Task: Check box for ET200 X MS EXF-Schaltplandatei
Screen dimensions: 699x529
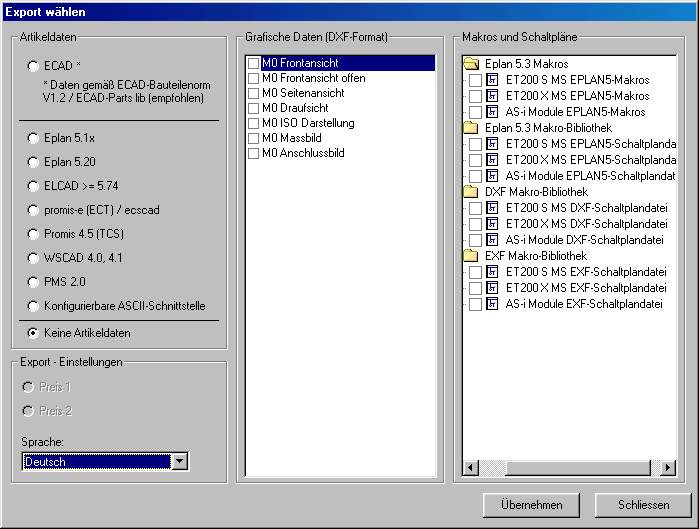Action: [x=475, y=289]
